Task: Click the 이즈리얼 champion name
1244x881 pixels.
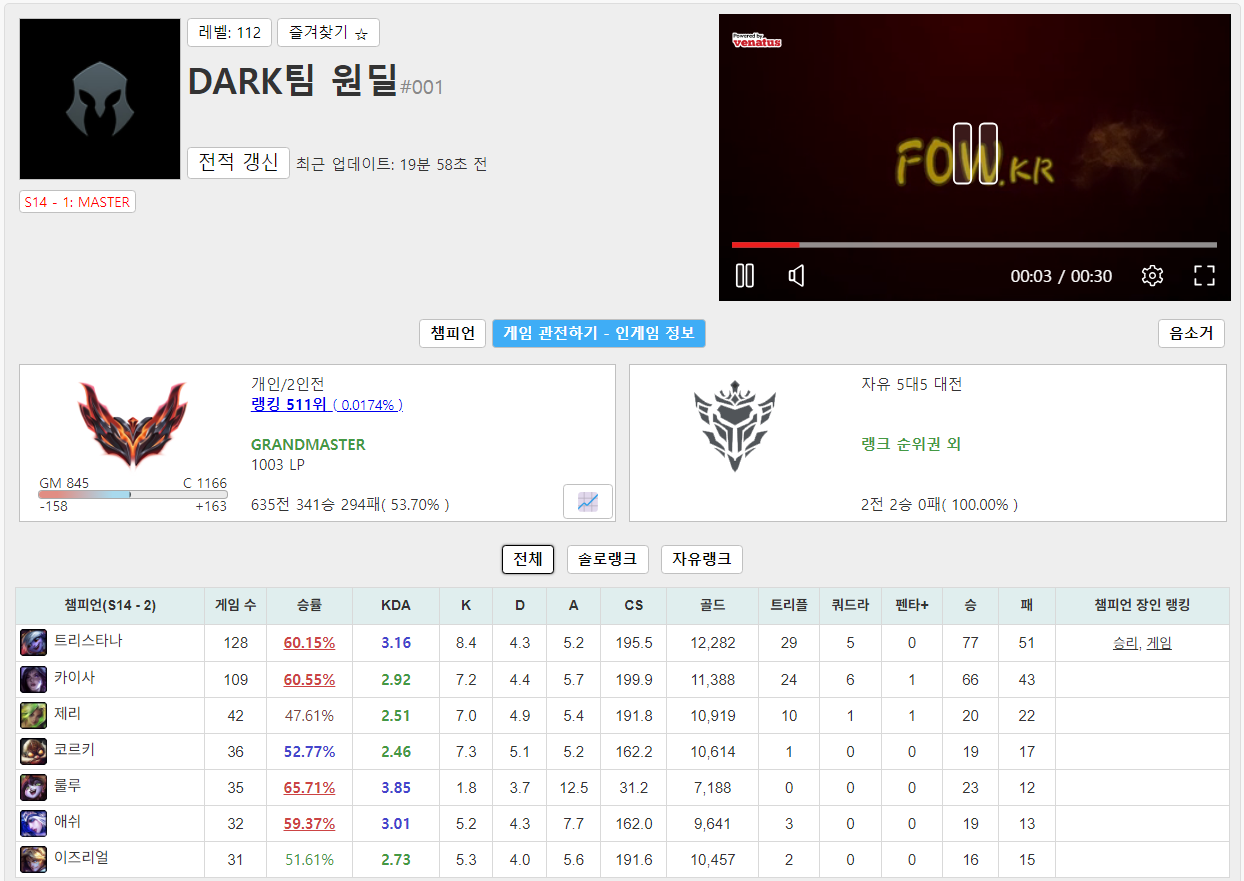Action: [x=81, y=856]
